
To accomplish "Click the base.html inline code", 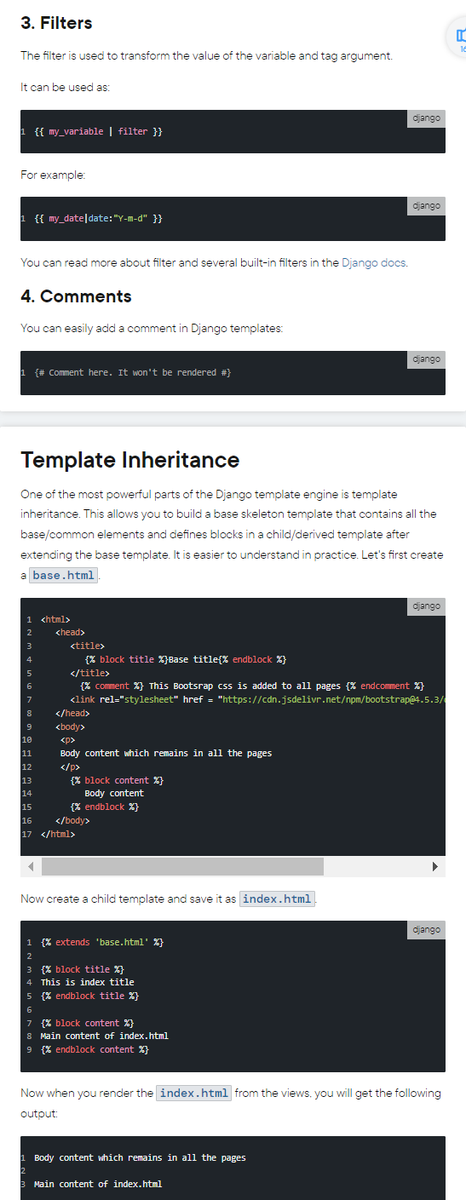I will pyautogui.click(x=63, y=575).
